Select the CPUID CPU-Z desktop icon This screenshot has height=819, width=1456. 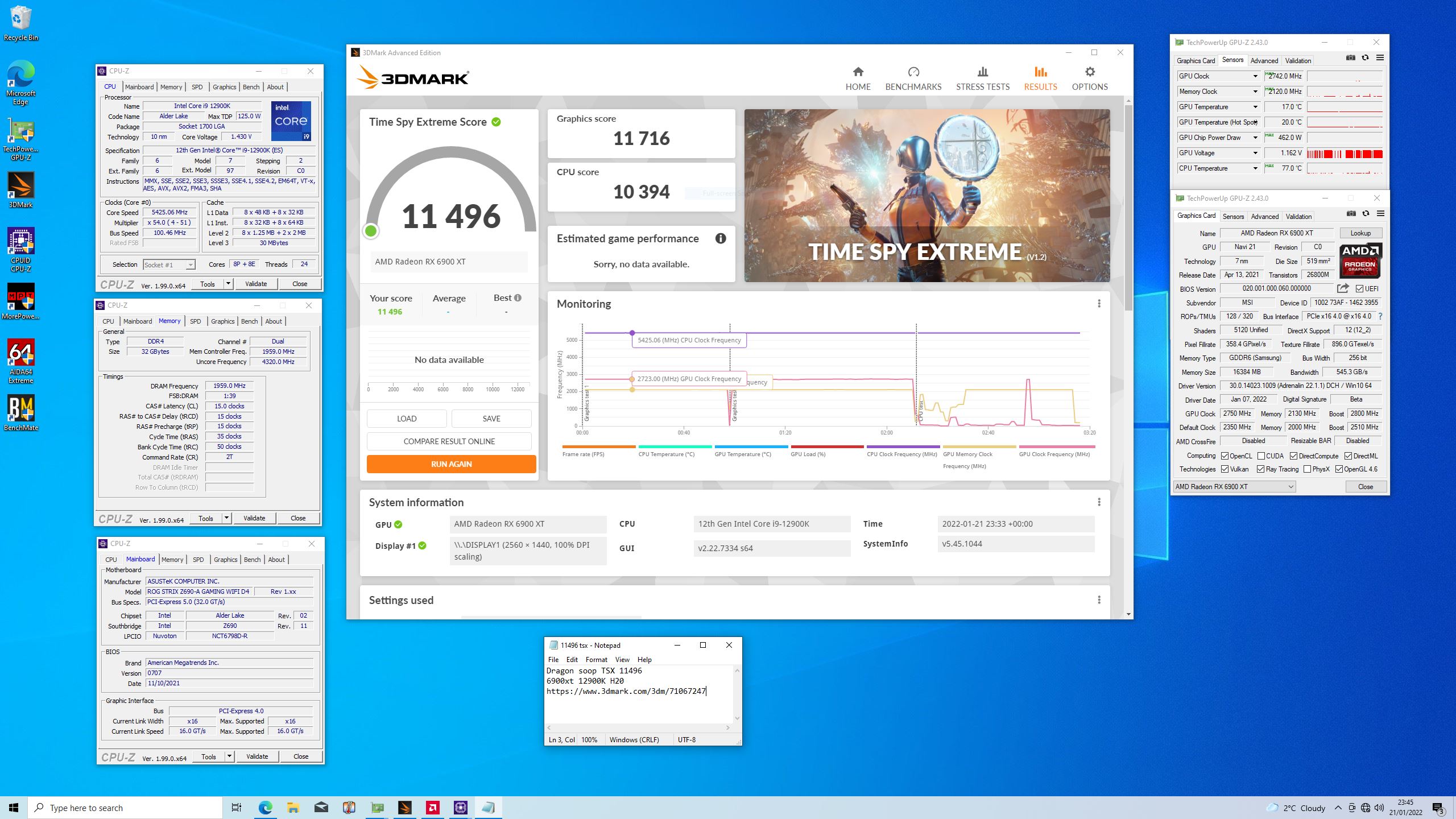point(20,250)
